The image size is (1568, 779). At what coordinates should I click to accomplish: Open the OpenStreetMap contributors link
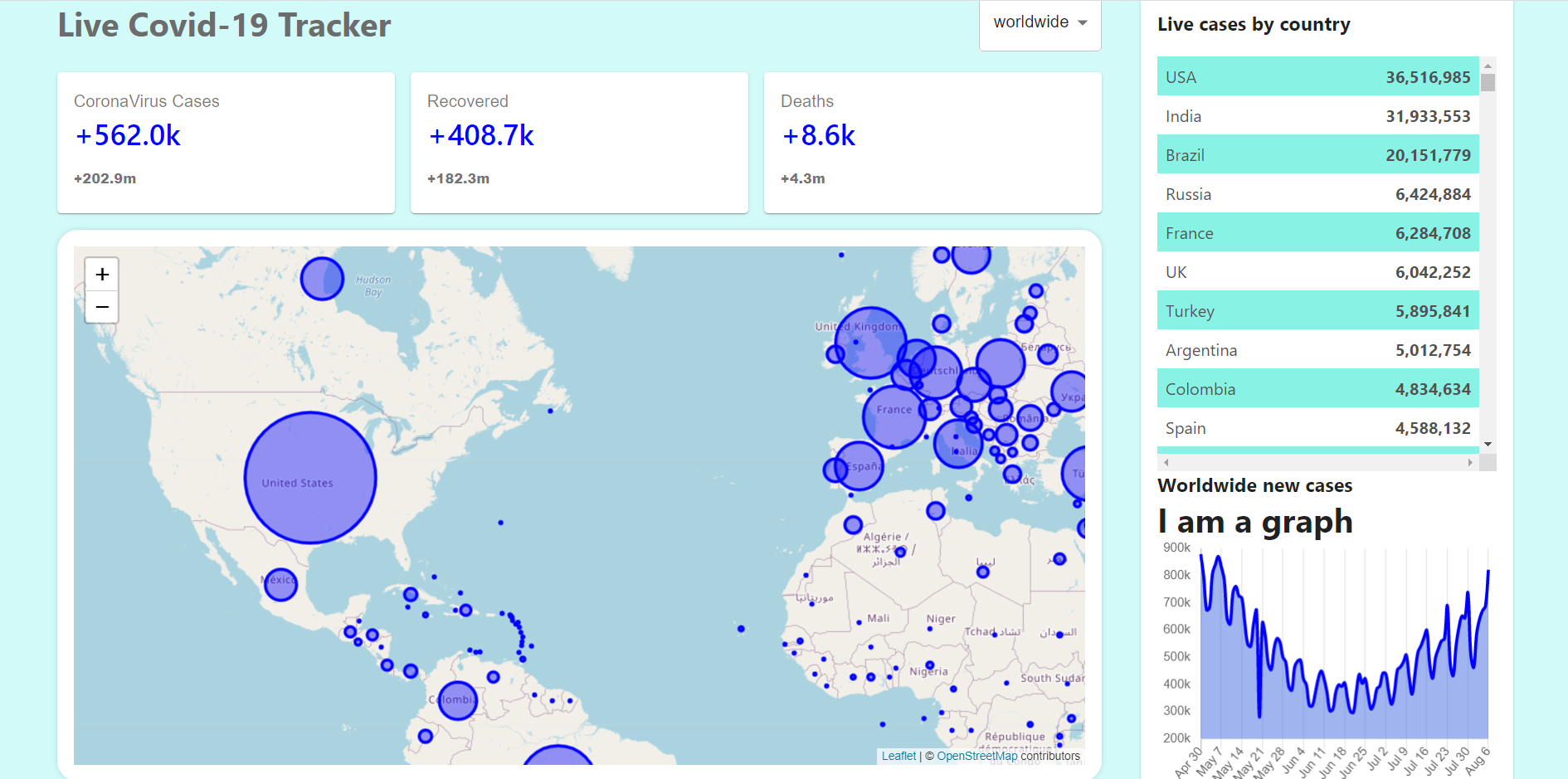point(976,756)
